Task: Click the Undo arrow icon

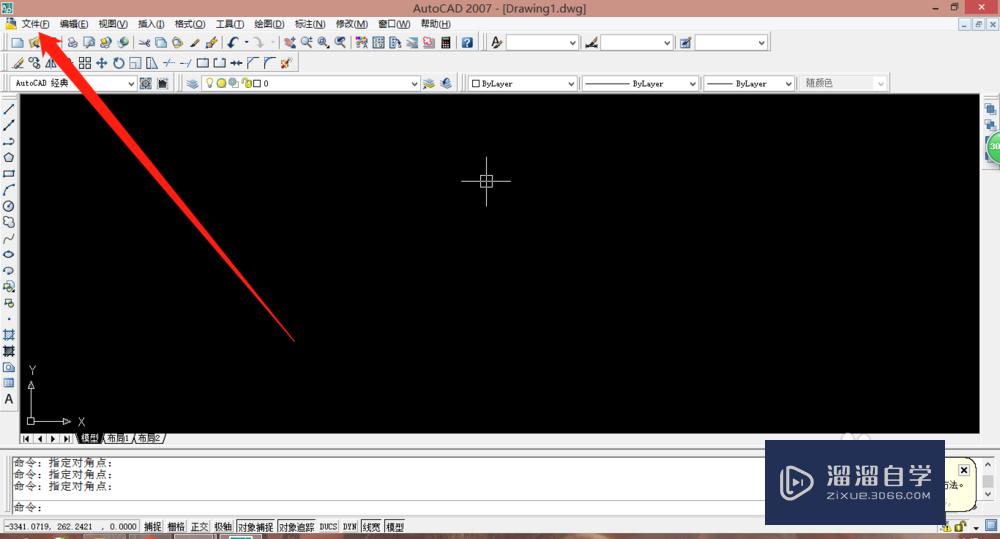Action: pyautogui.click(x=233, y=43)
